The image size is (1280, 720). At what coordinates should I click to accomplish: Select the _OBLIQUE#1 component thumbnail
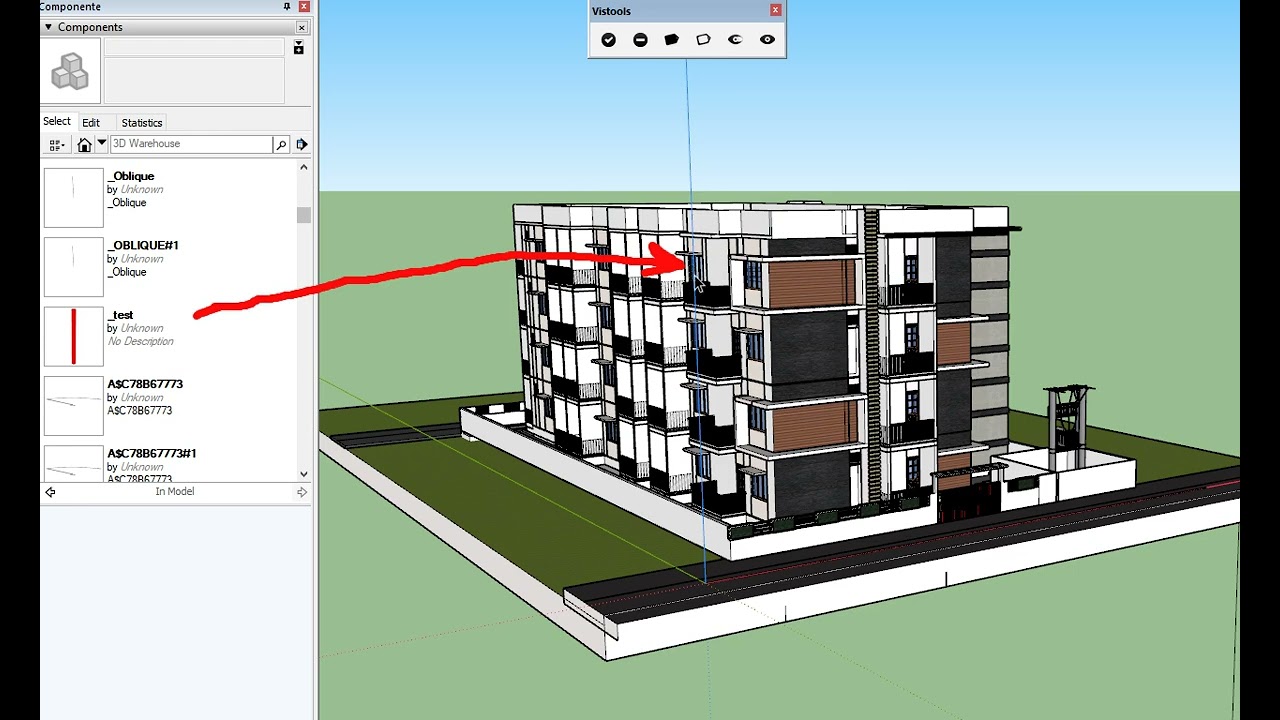point(73,267)
